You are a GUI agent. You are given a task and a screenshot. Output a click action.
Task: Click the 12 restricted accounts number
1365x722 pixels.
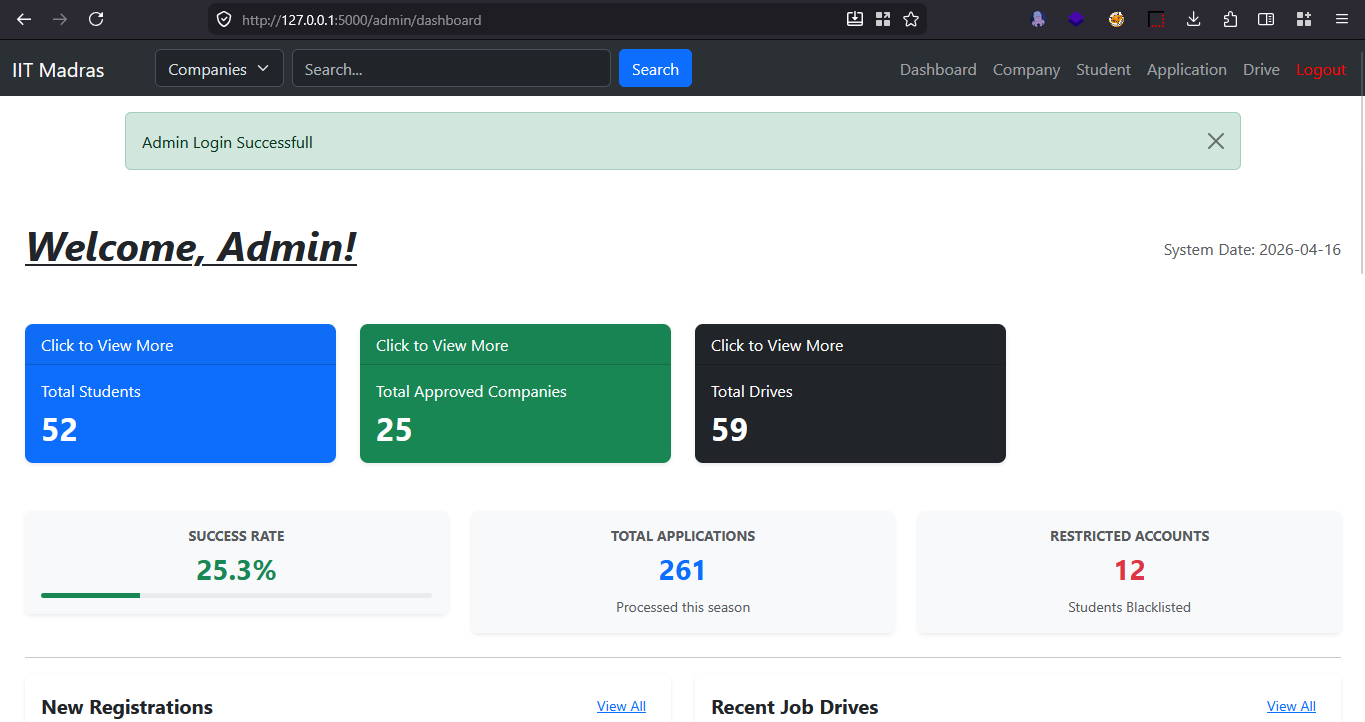(1129, 570)
